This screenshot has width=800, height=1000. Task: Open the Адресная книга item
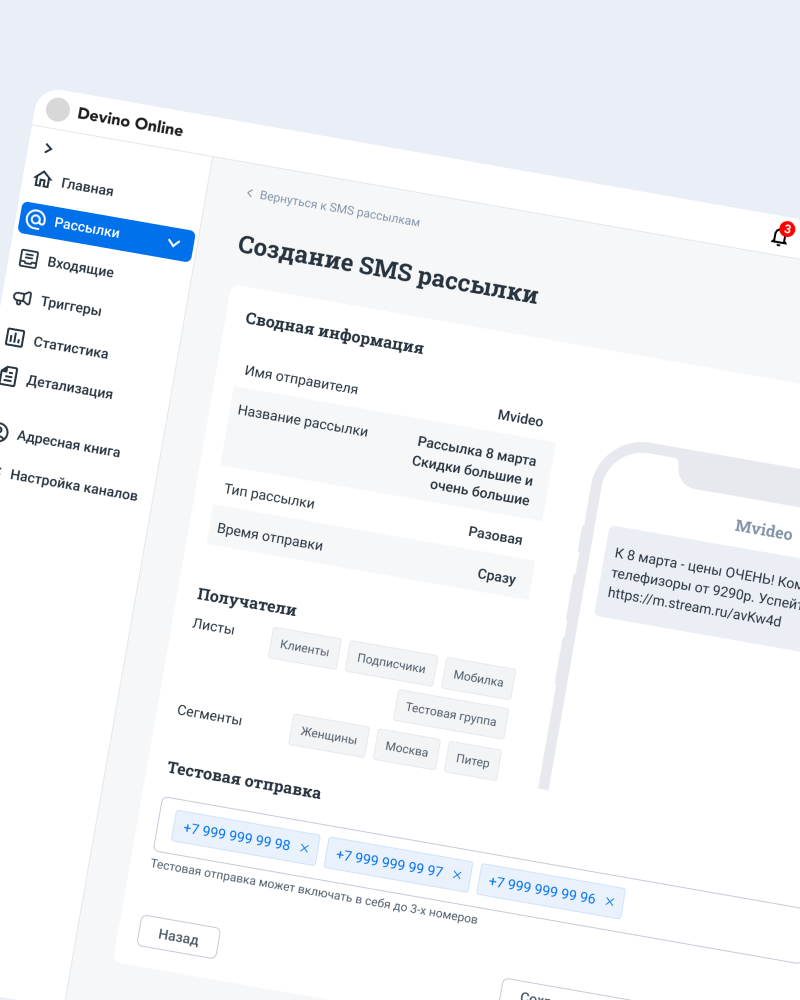(68, 443)
